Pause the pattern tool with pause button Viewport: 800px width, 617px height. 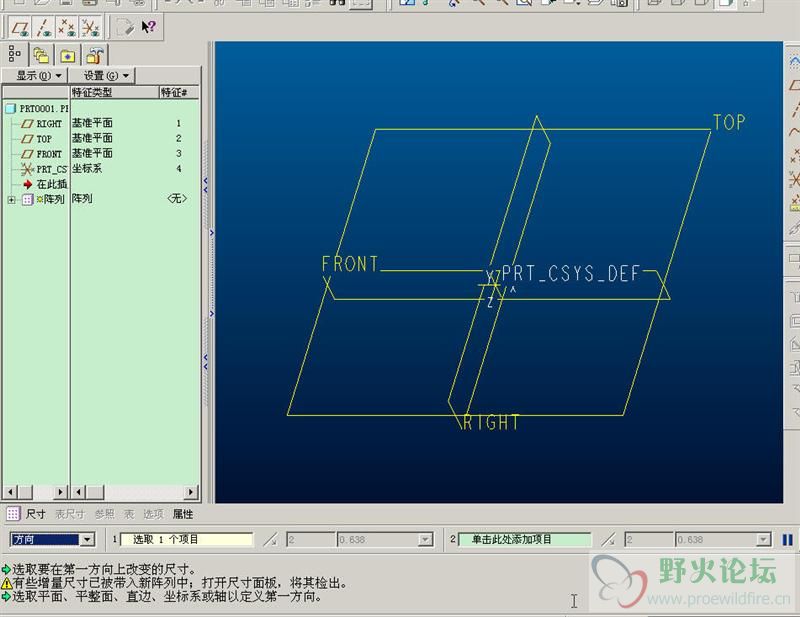787,539
